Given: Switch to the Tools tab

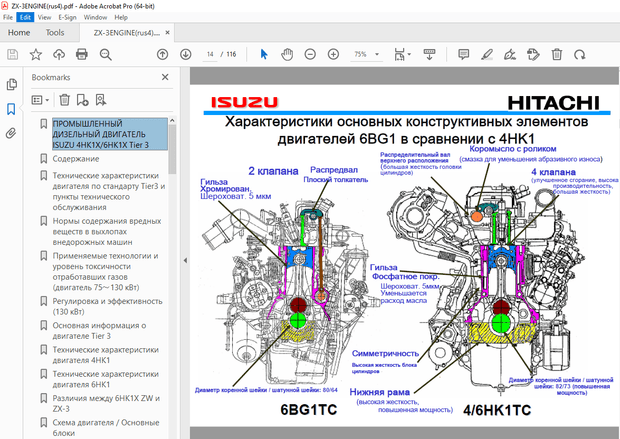Looking at the screenshot, I should [55, 32].
